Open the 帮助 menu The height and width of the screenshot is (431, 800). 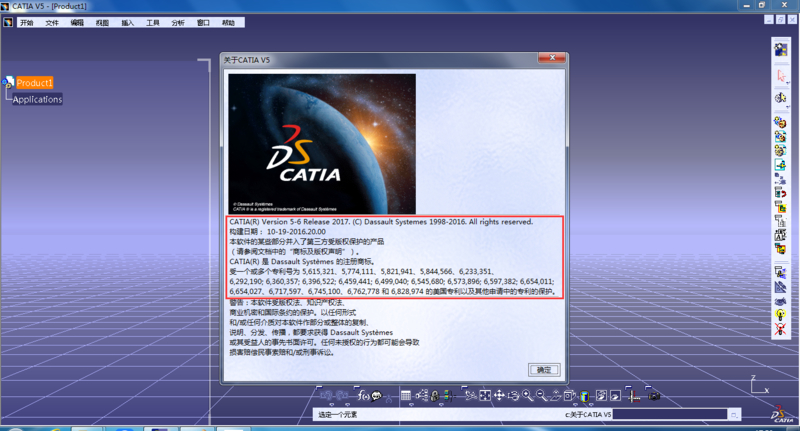pyautogui.click(x=228, y=22)
